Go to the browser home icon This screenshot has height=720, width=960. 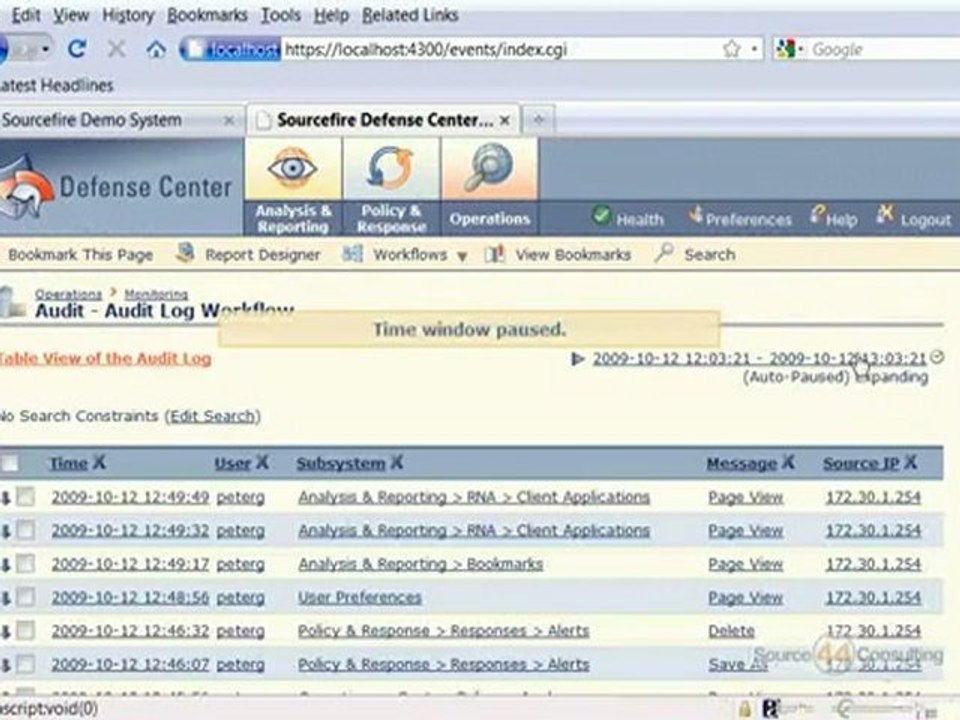click(x=156, y=49)
